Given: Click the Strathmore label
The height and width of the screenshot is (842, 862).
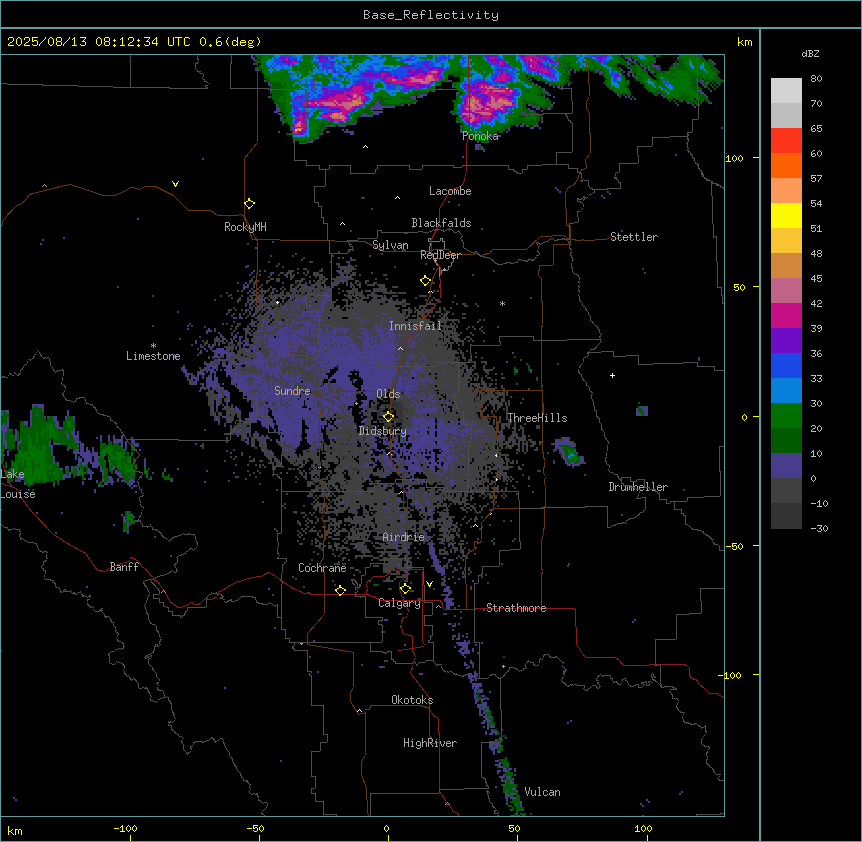Looking at the screenshot, I should pos(516,608).
